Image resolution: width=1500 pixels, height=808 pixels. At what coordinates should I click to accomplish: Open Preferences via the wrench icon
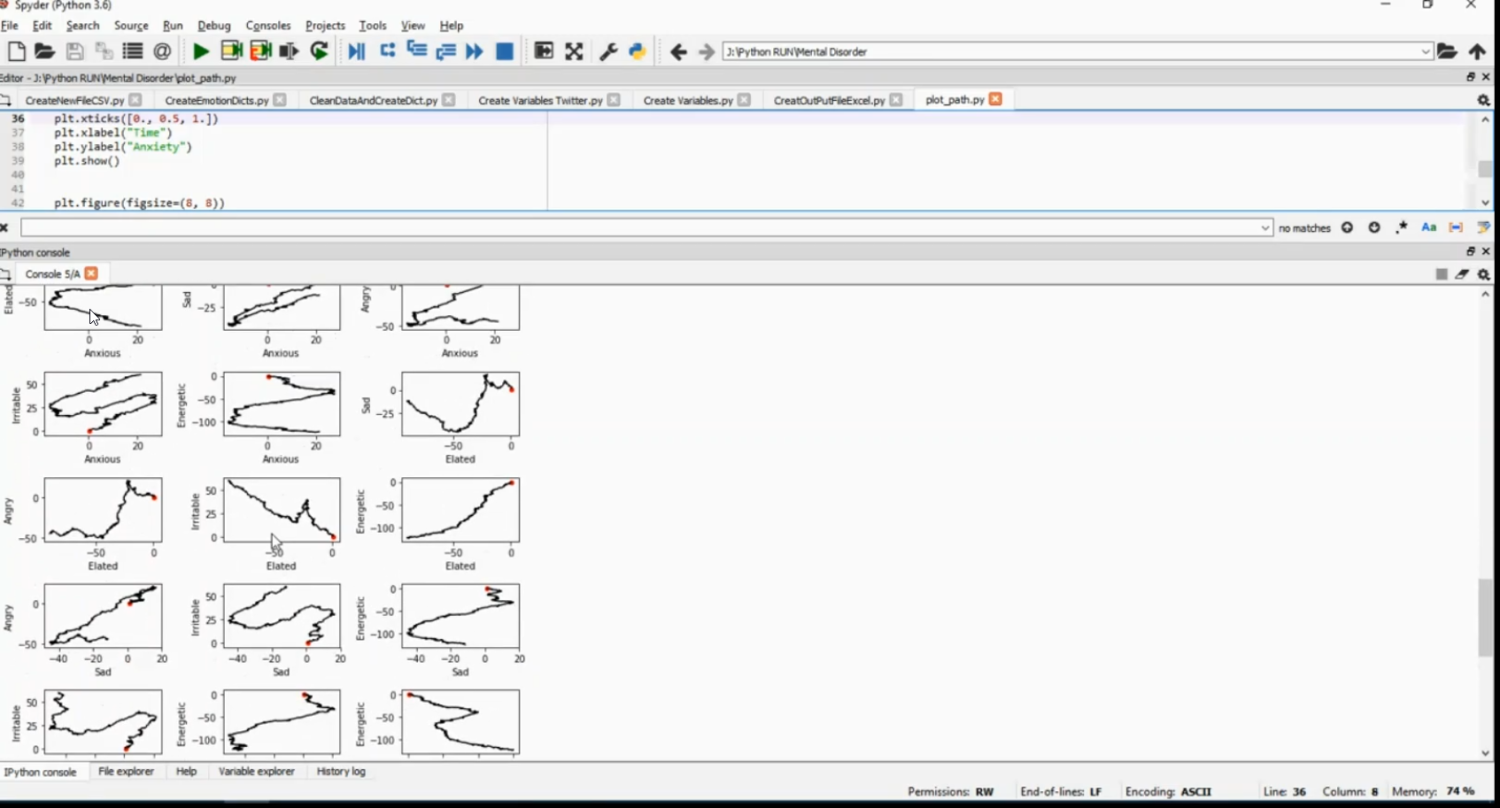pos(607,51)
